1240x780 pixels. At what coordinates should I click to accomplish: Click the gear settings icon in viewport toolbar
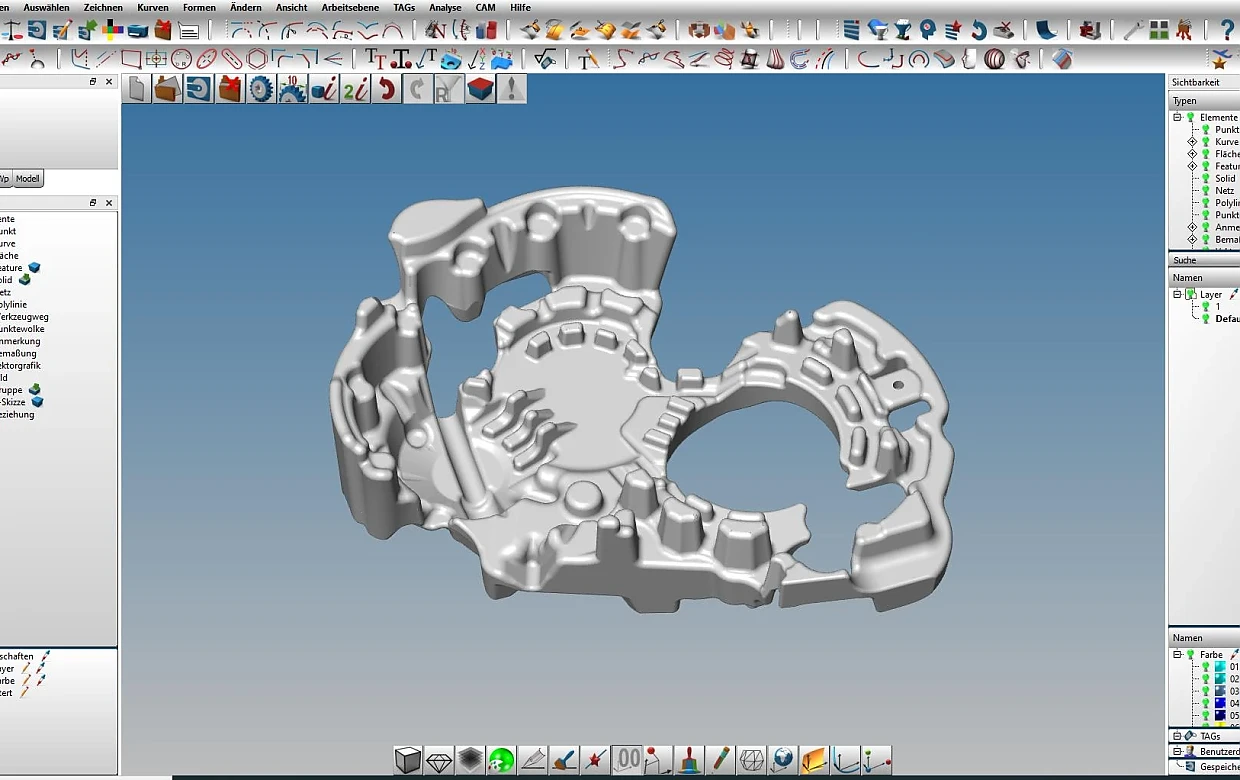[x=261, y=90]
